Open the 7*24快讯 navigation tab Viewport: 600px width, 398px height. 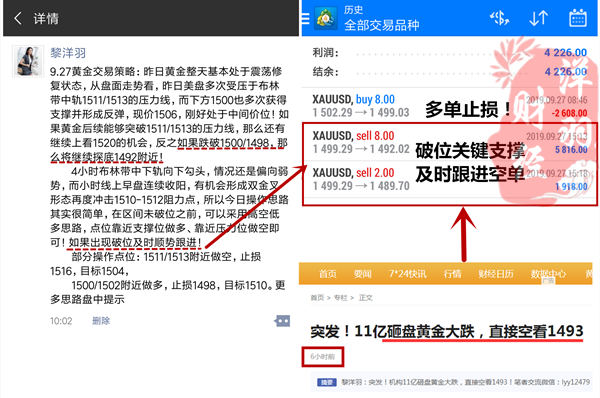click(x=408, y=274)
